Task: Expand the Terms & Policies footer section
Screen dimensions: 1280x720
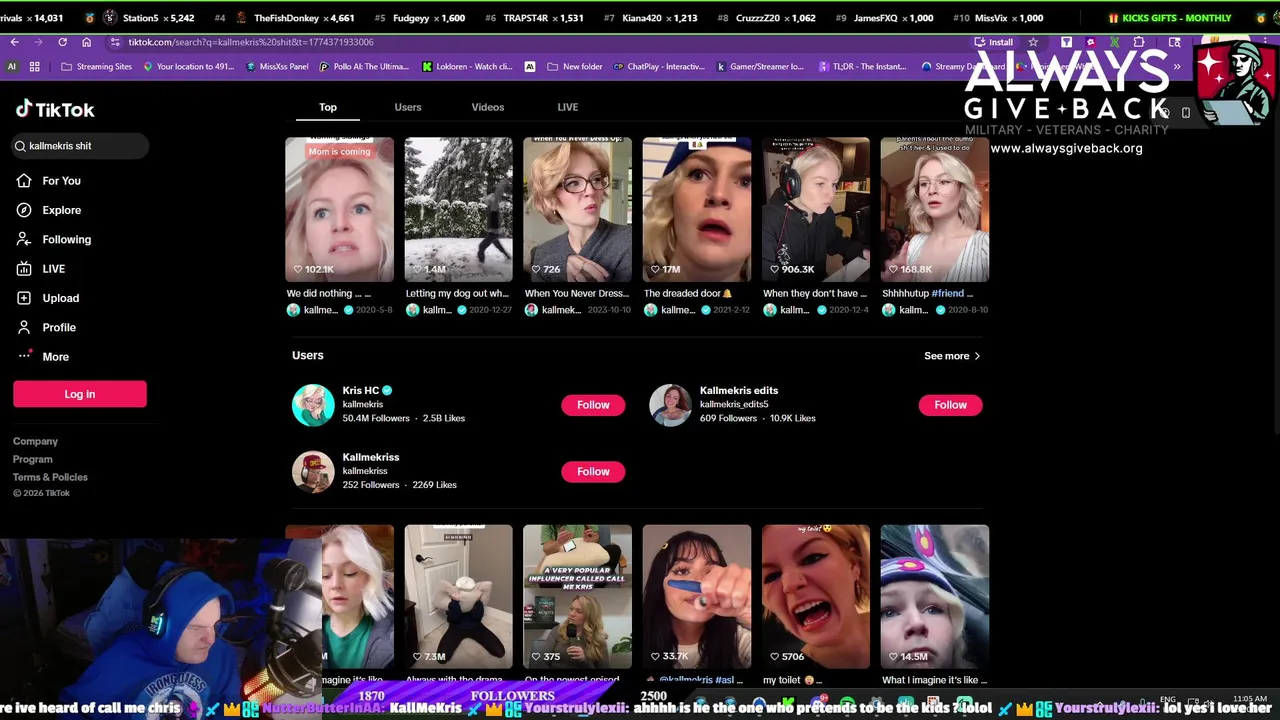Action: click(x=50, y=477)
